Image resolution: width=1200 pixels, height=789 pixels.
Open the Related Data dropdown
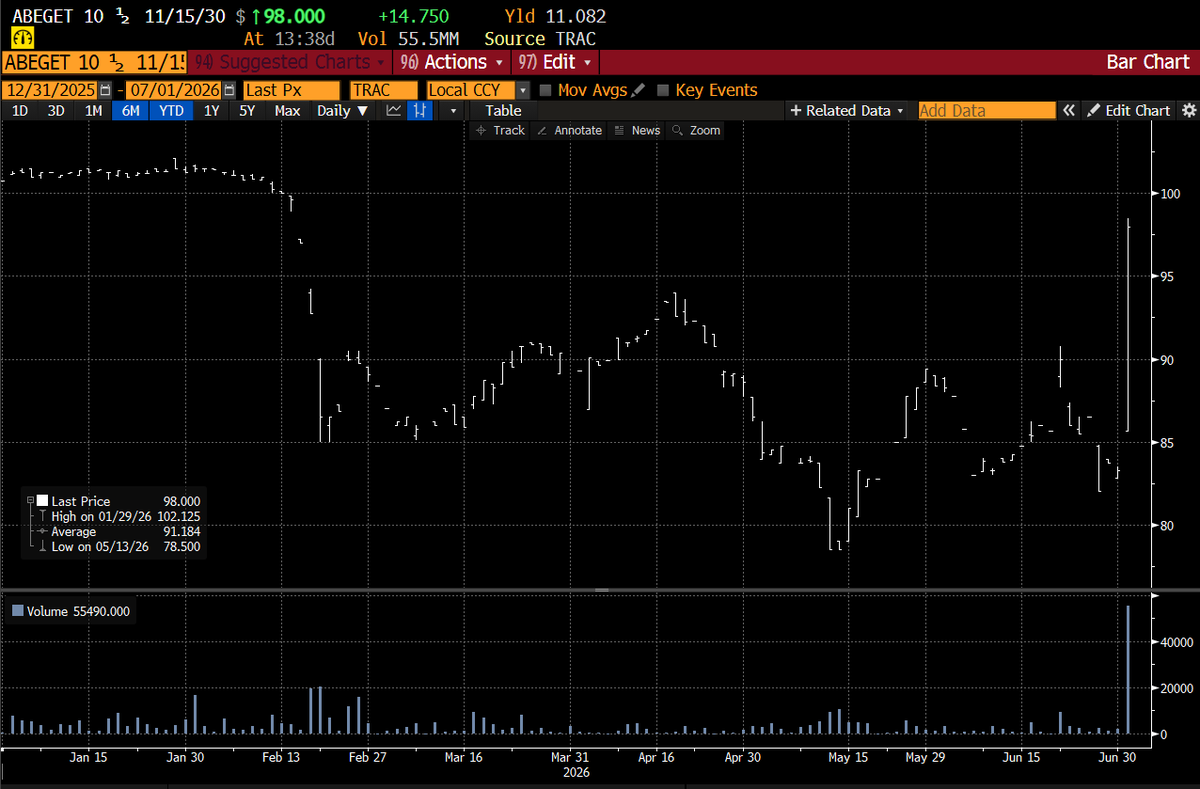pyautogui.click(x=847, y=111)
